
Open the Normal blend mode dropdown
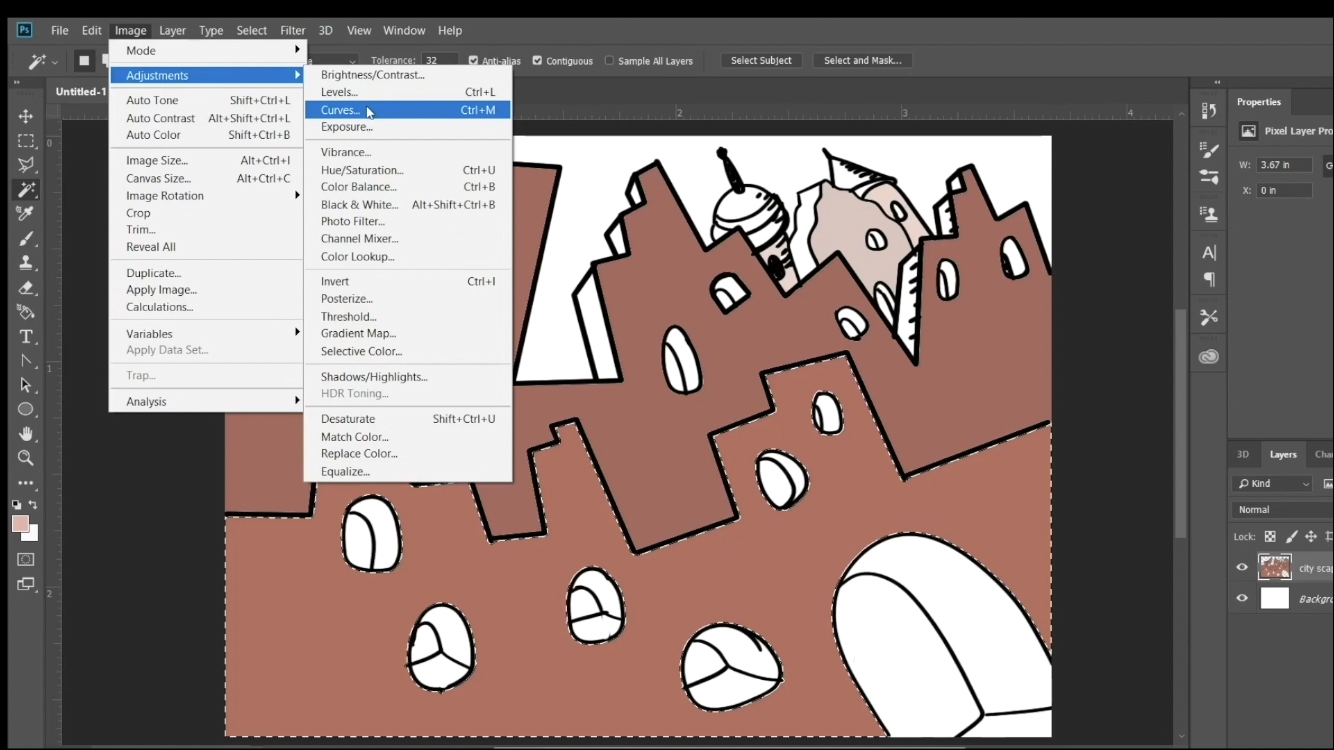tap(1280, 509)
